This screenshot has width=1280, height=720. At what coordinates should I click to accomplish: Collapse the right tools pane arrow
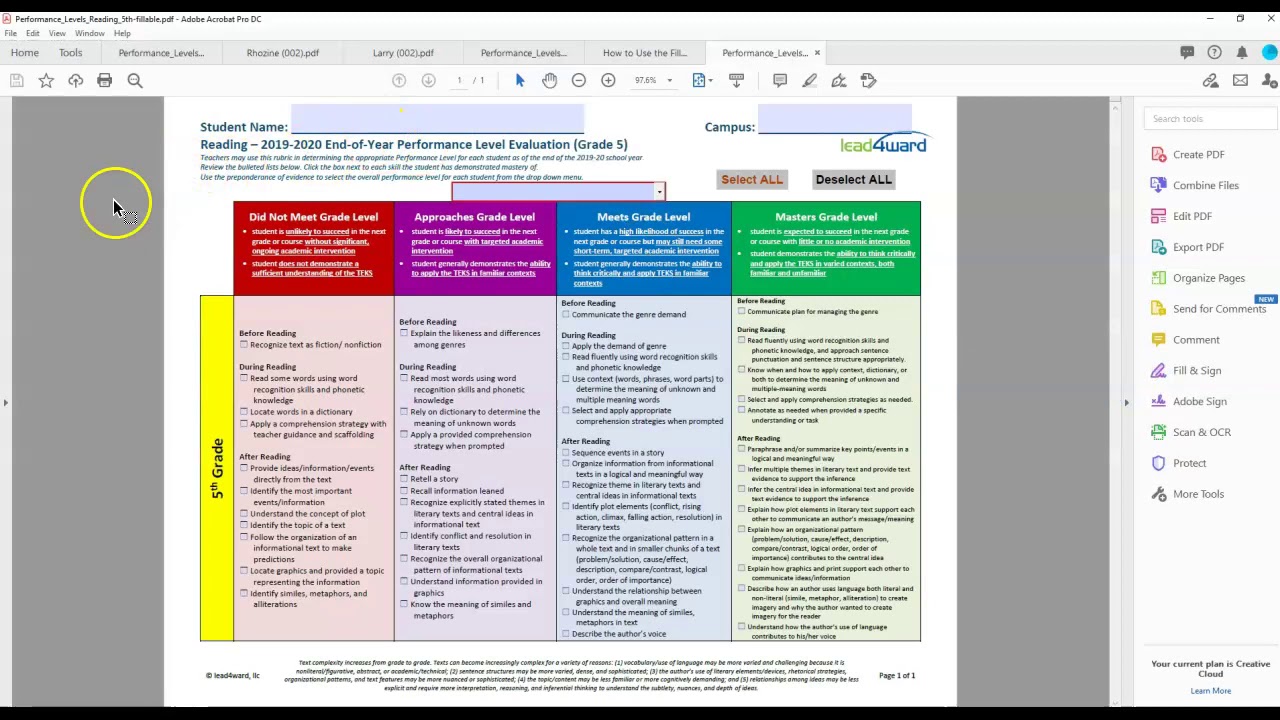pos(1126,403)
